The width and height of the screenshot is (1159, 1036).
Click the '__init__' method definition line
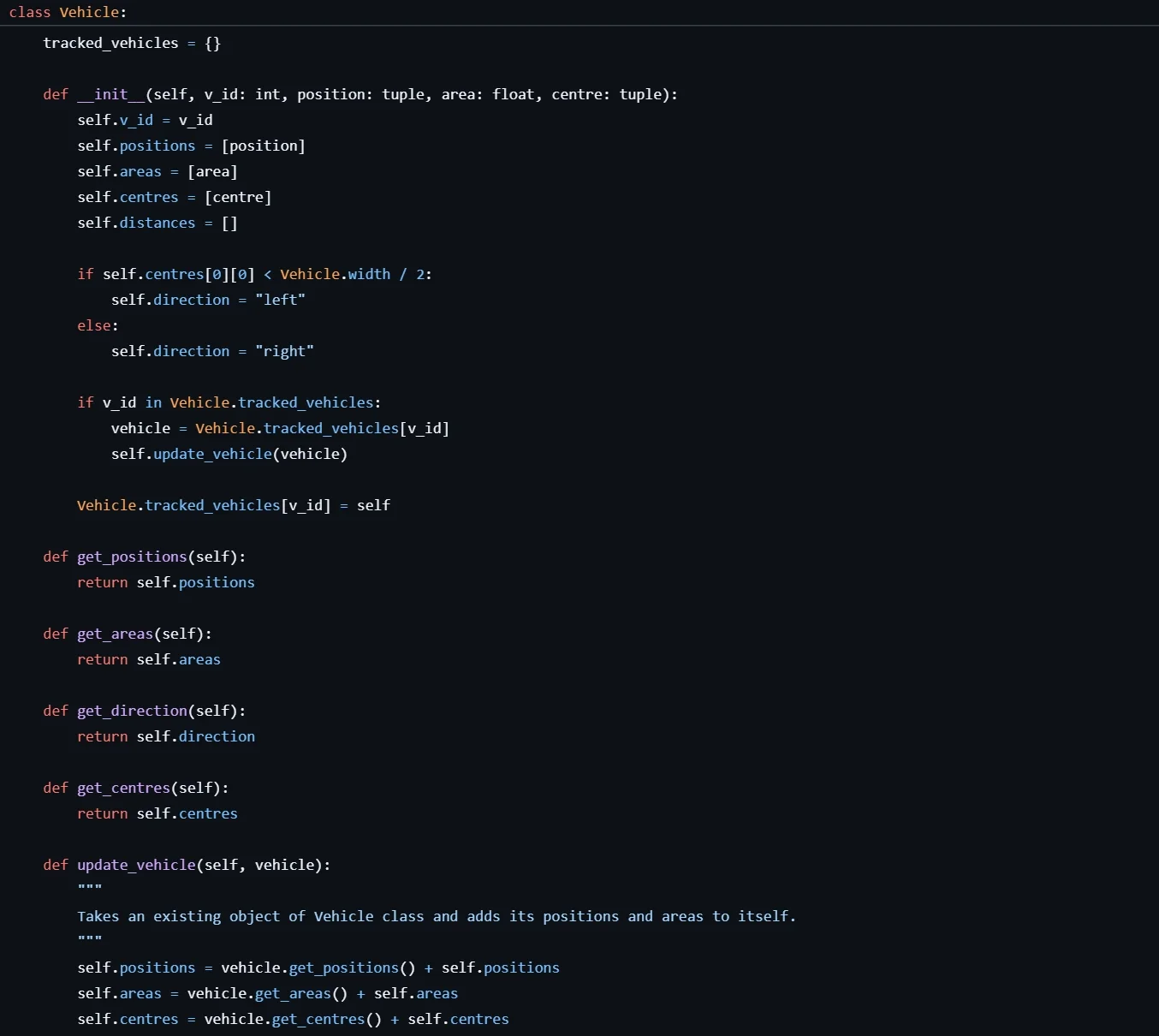[x=360, y=94]
